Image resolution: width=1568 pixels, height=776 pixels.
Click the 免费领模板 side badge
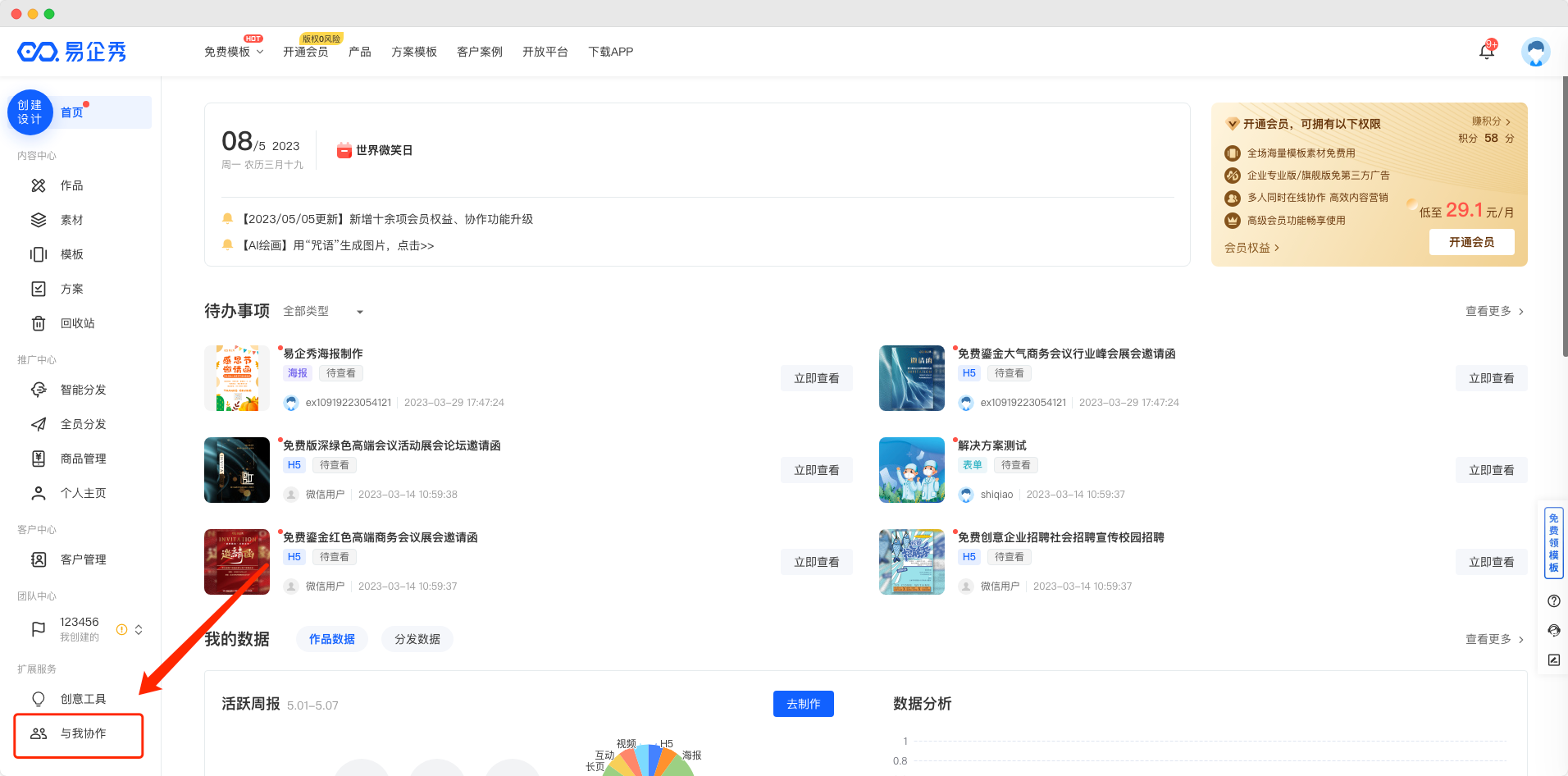pos(1553,543)
